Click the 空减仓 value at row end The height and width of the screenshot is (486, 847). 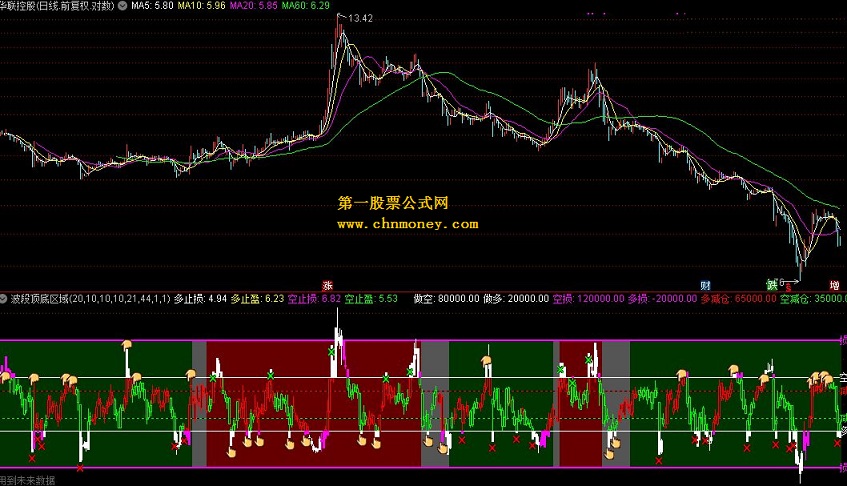click(x=814, y=299)
